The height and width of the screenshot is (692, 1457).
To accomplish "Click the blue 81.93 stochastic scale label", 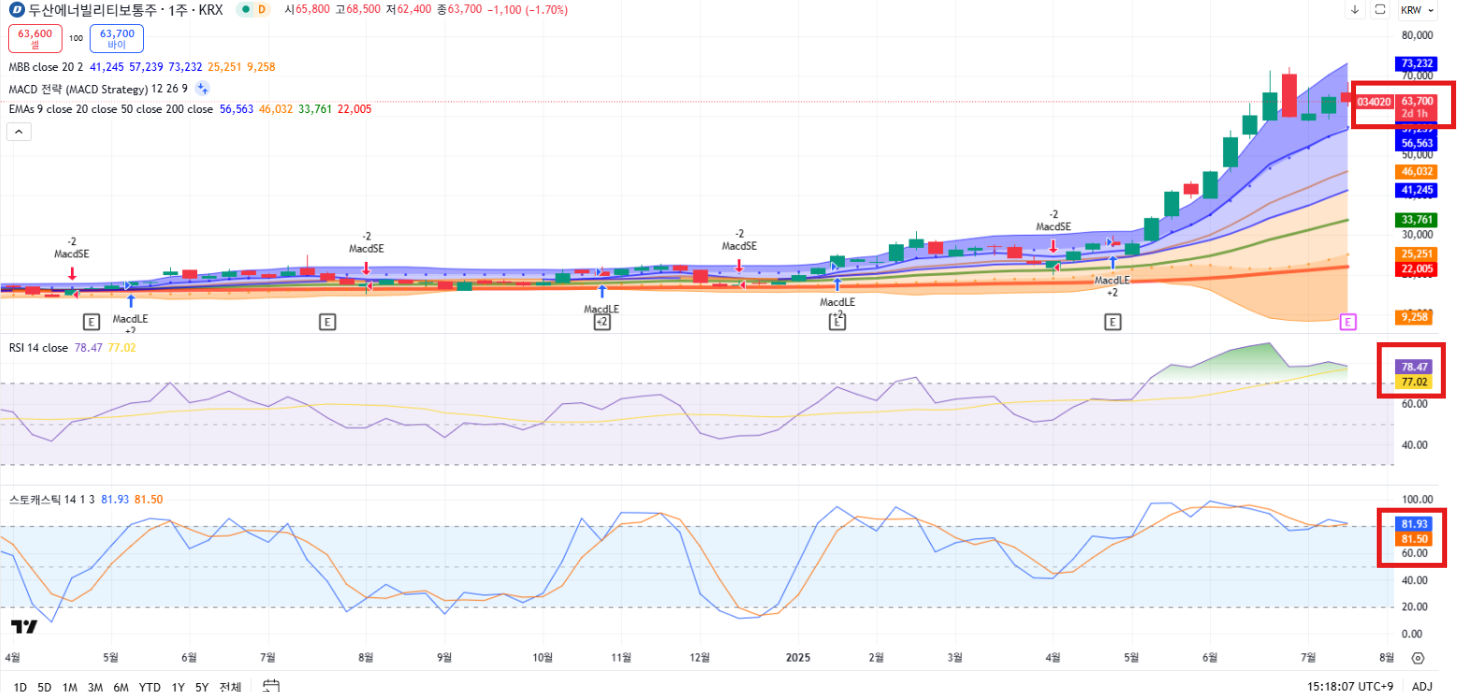I will coord(1413,524).
